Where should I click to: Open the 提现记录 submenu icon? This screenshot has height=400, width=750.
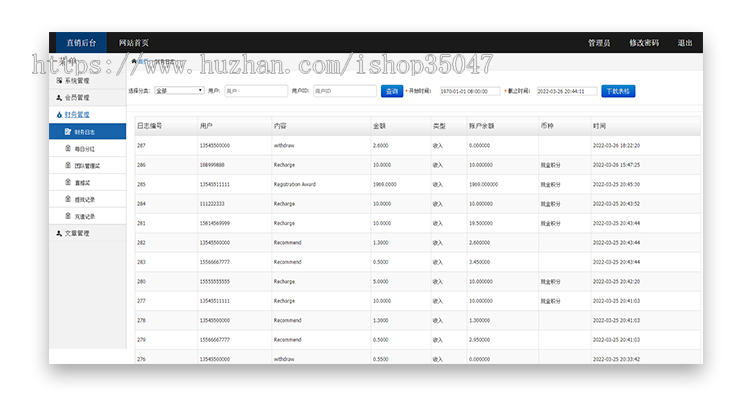tap(68, 200)
